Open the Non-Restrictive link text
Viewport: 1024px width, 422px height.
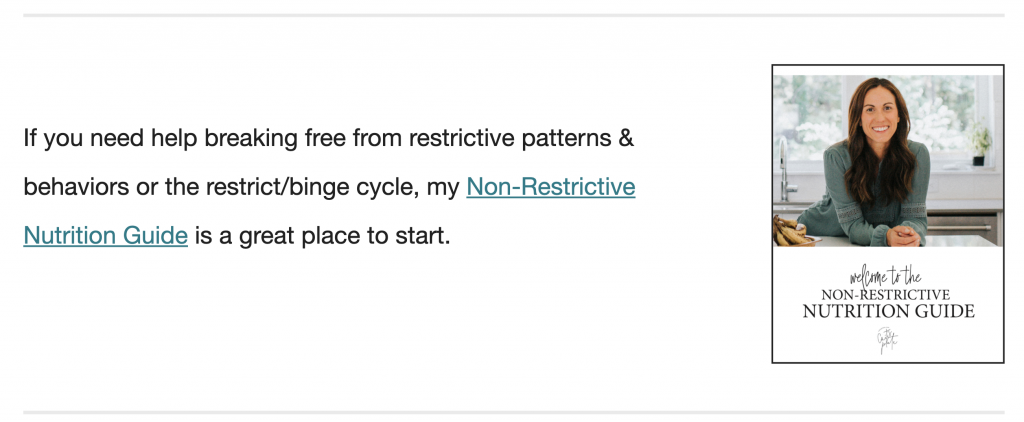coord(551,187)
